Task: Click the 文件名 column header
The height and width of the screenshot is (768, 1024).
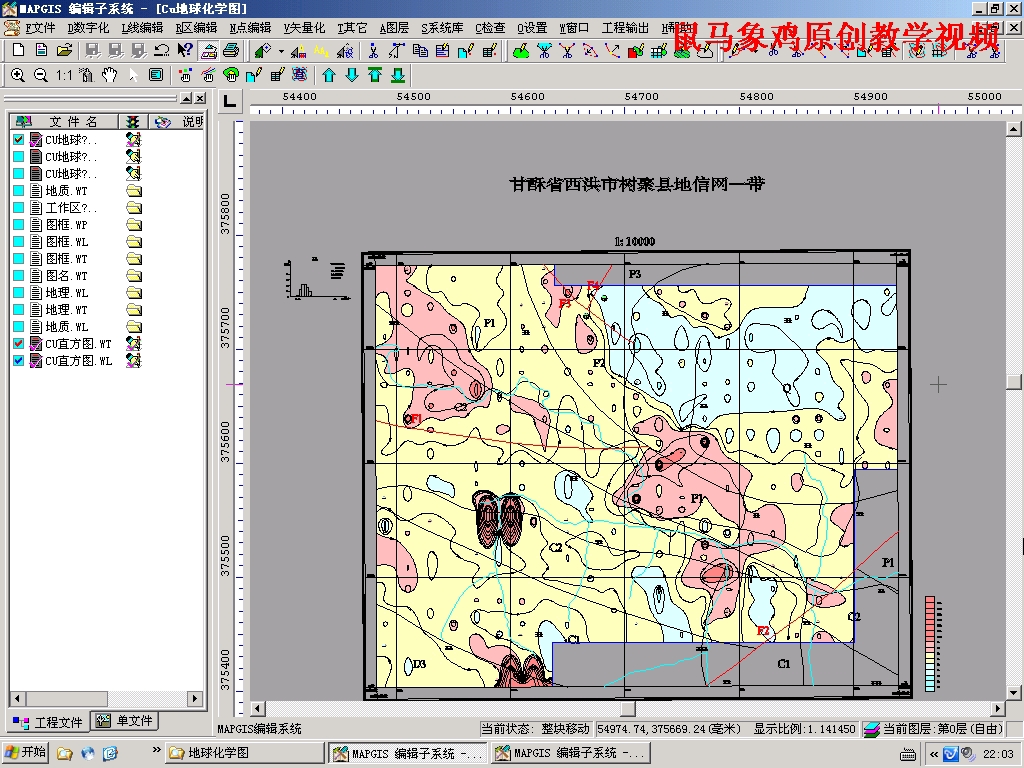Action: (64, 121)
